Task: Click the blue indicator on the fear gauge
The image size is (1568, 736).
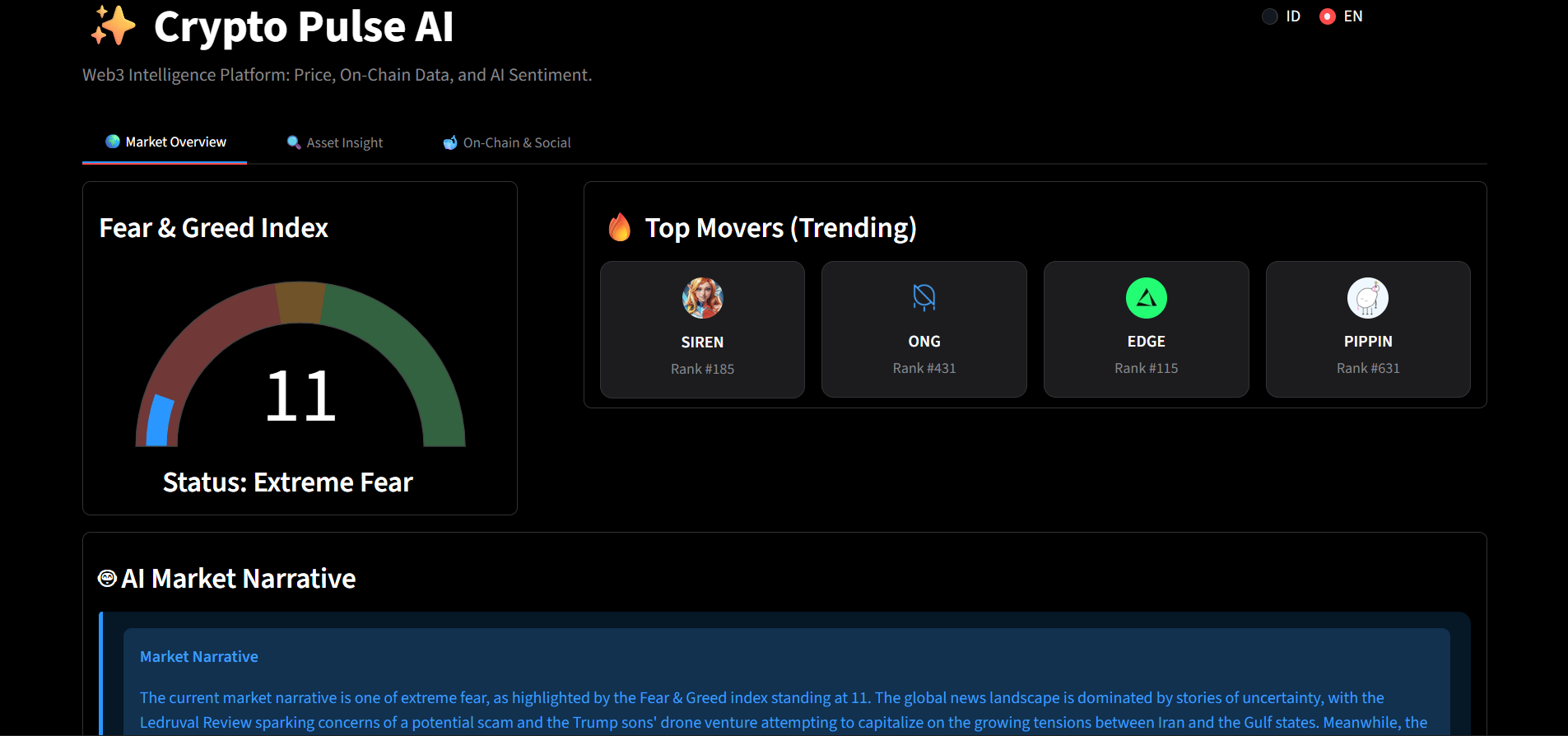Action: 160,422
